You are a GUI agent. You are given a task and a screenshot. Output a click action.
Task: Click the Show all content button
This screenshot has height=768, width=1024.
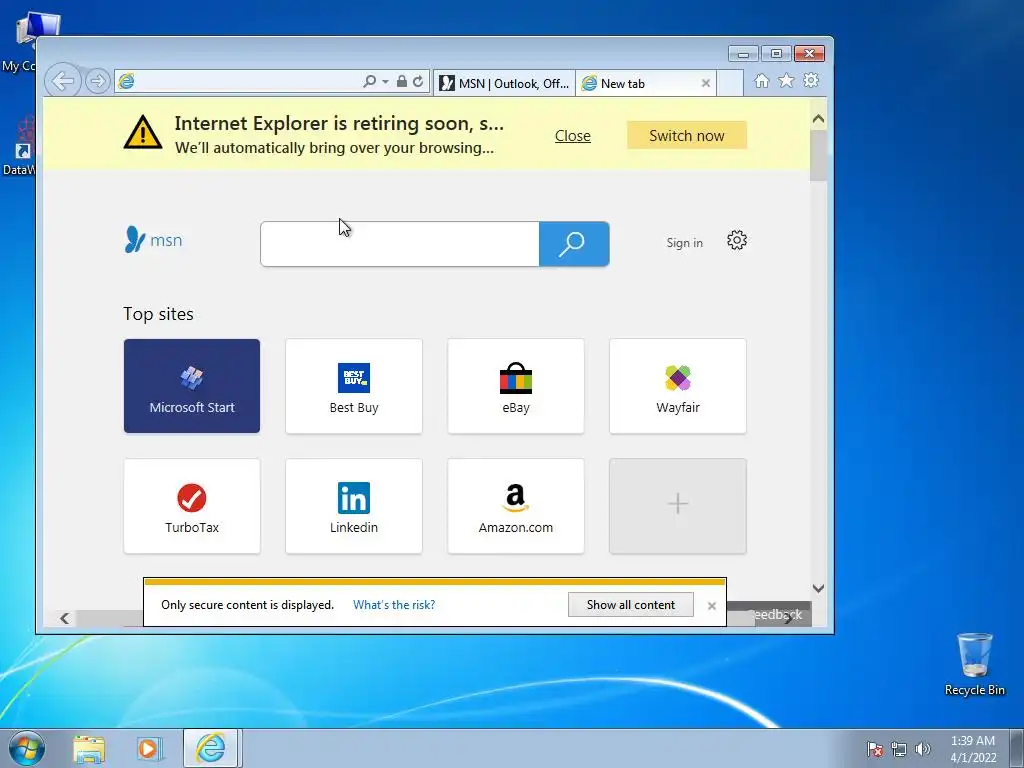tap(631, 605)
